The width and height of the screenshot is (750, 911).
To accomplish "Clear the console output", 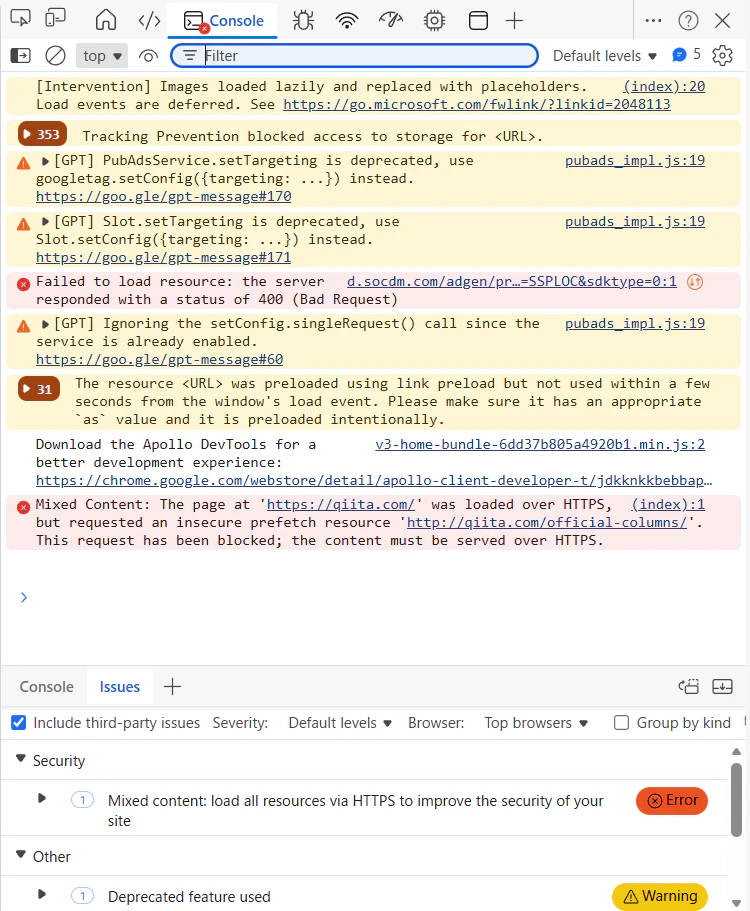I will tap(56, 56).
